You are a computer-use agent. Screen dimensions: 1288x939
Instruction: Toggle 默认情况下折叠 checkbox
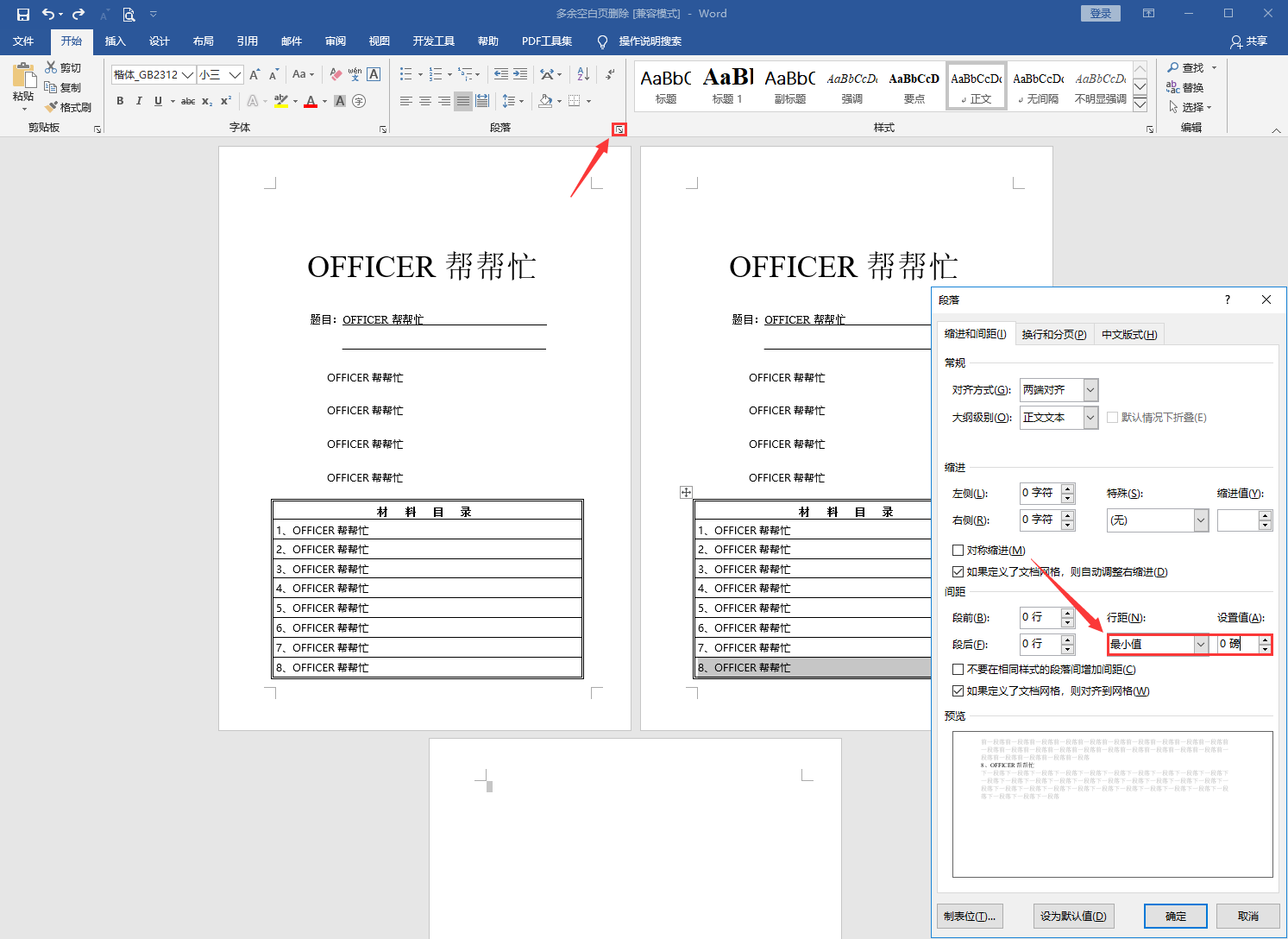[x=1112, y=417]
